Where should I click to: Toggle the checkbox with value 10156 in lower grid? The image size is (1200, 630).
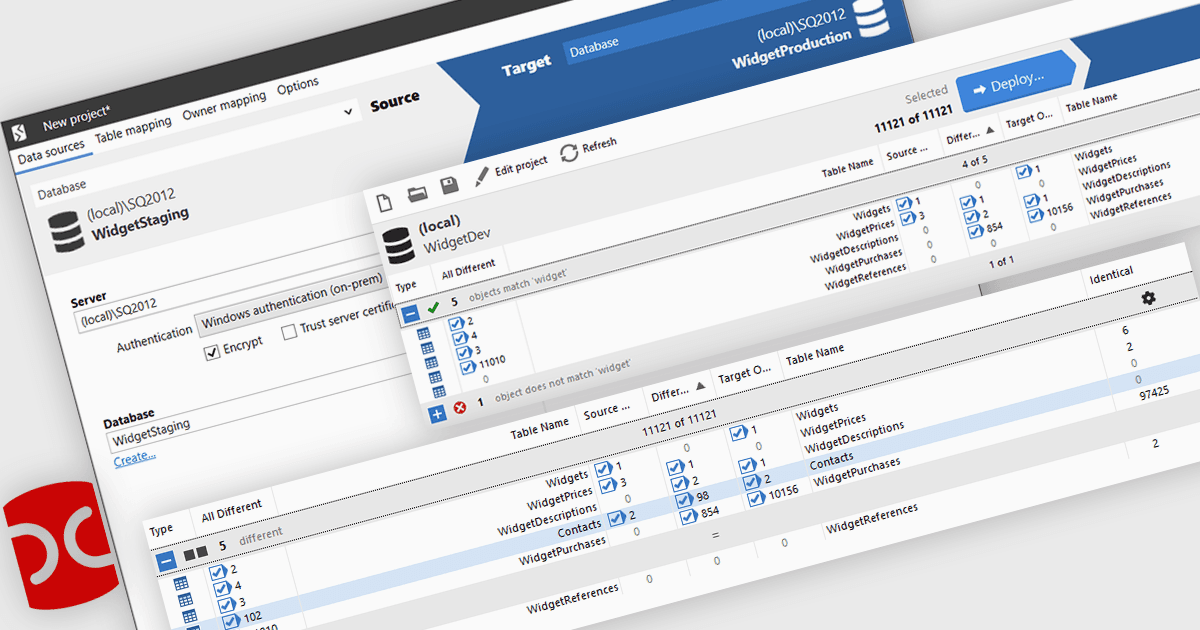coord(758,496)
